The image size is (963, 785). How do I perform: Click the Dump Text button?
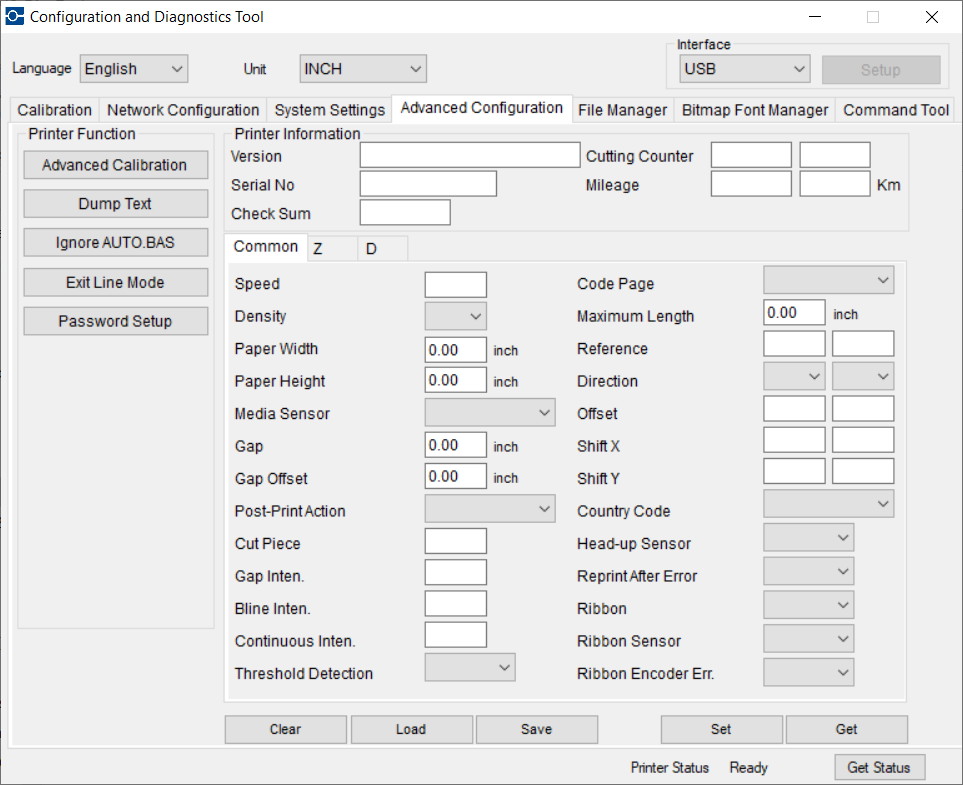(x=115, y=204)
